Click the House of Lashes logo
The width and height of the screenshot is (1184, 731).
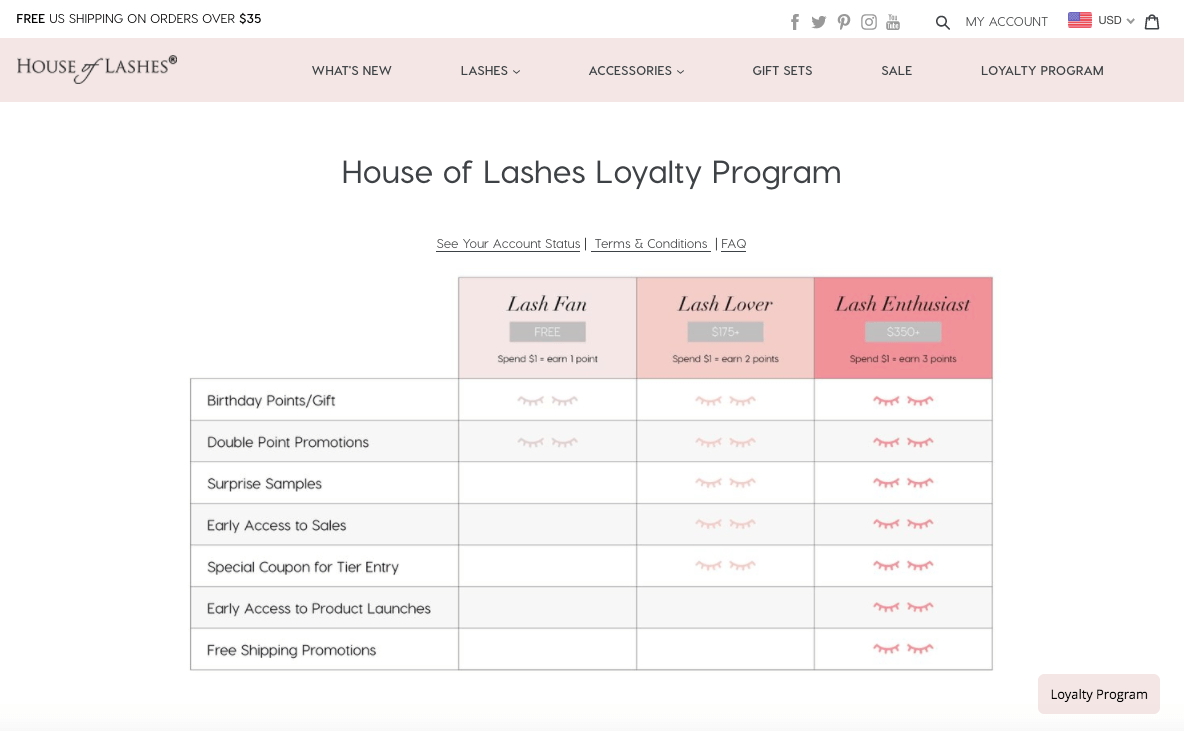tap(96, 67)
